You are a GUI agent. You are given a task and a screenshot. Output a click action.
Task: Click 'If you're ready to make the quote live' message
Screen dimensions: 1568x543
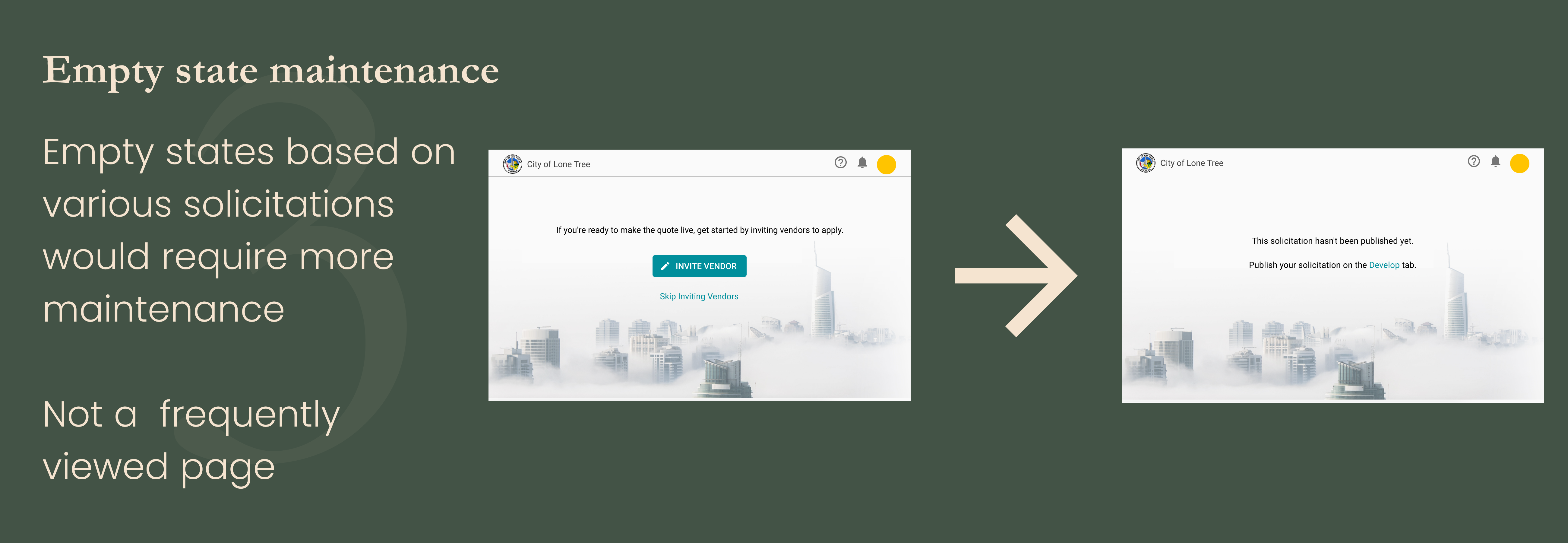tap(699, 230)
